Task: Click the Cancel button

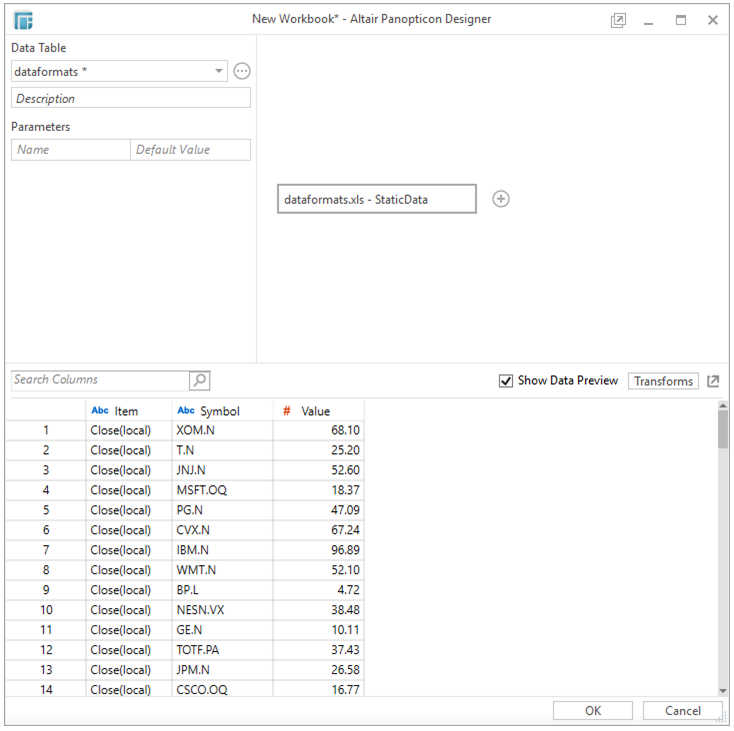Action: click(x=683, y=710)
